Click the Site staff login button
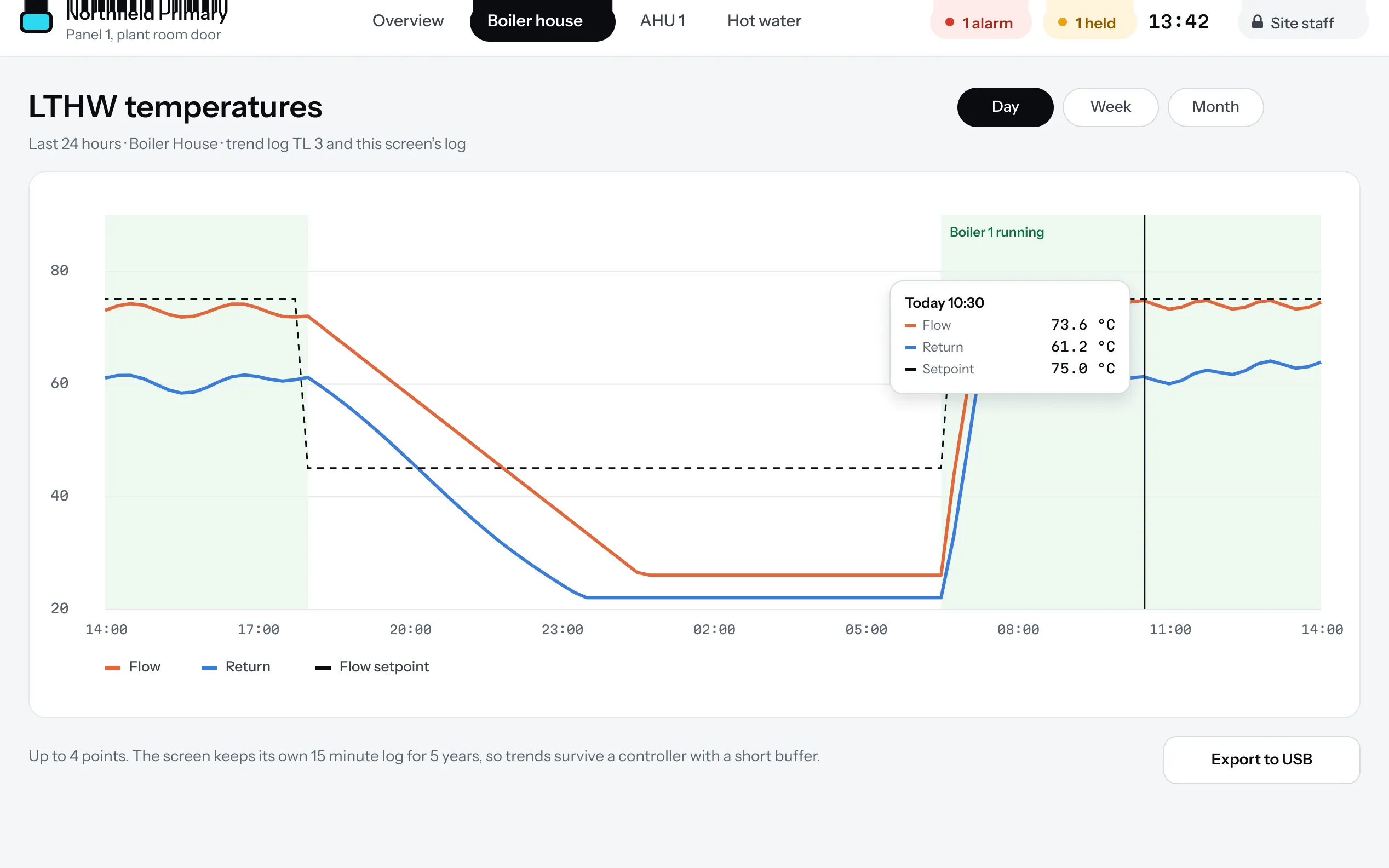Viewport: 1389px width, 868px height. [1303, 21]
